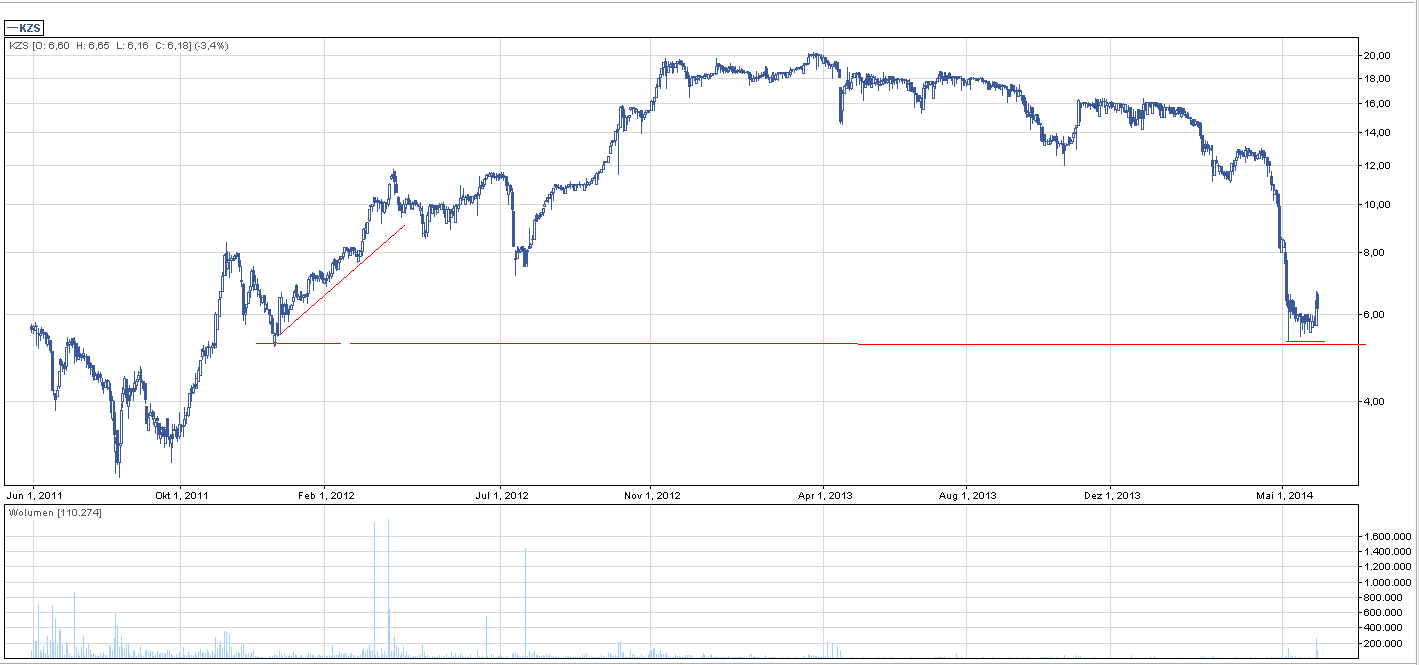
Task: Click the 1.600.000 volume axis label
Action: click(1388, 537)
